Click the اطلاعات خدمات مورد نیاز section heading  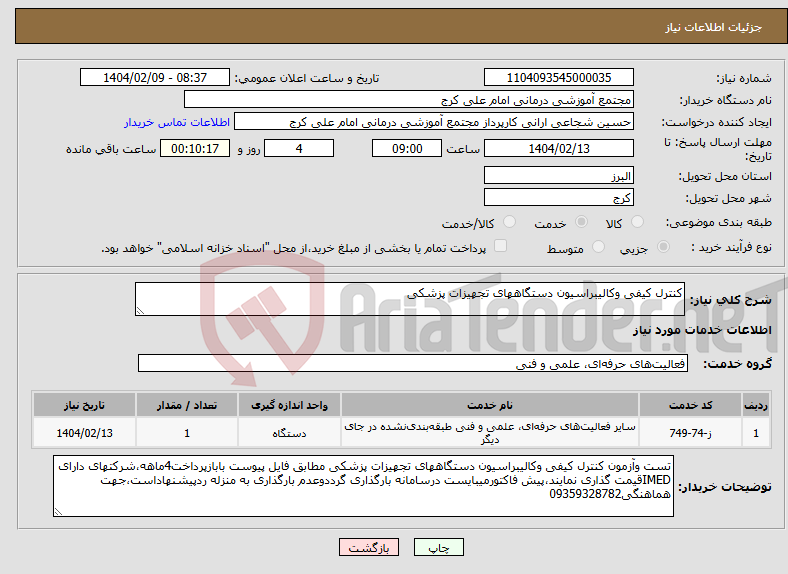[702, 330]
